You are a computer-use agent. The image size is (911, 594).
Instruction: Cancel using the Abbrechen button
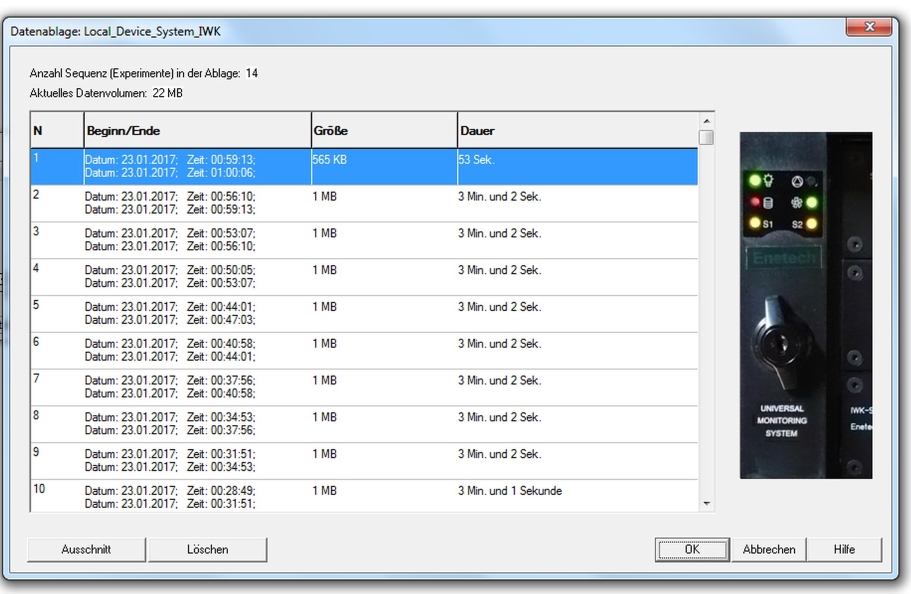coord(769,549)
